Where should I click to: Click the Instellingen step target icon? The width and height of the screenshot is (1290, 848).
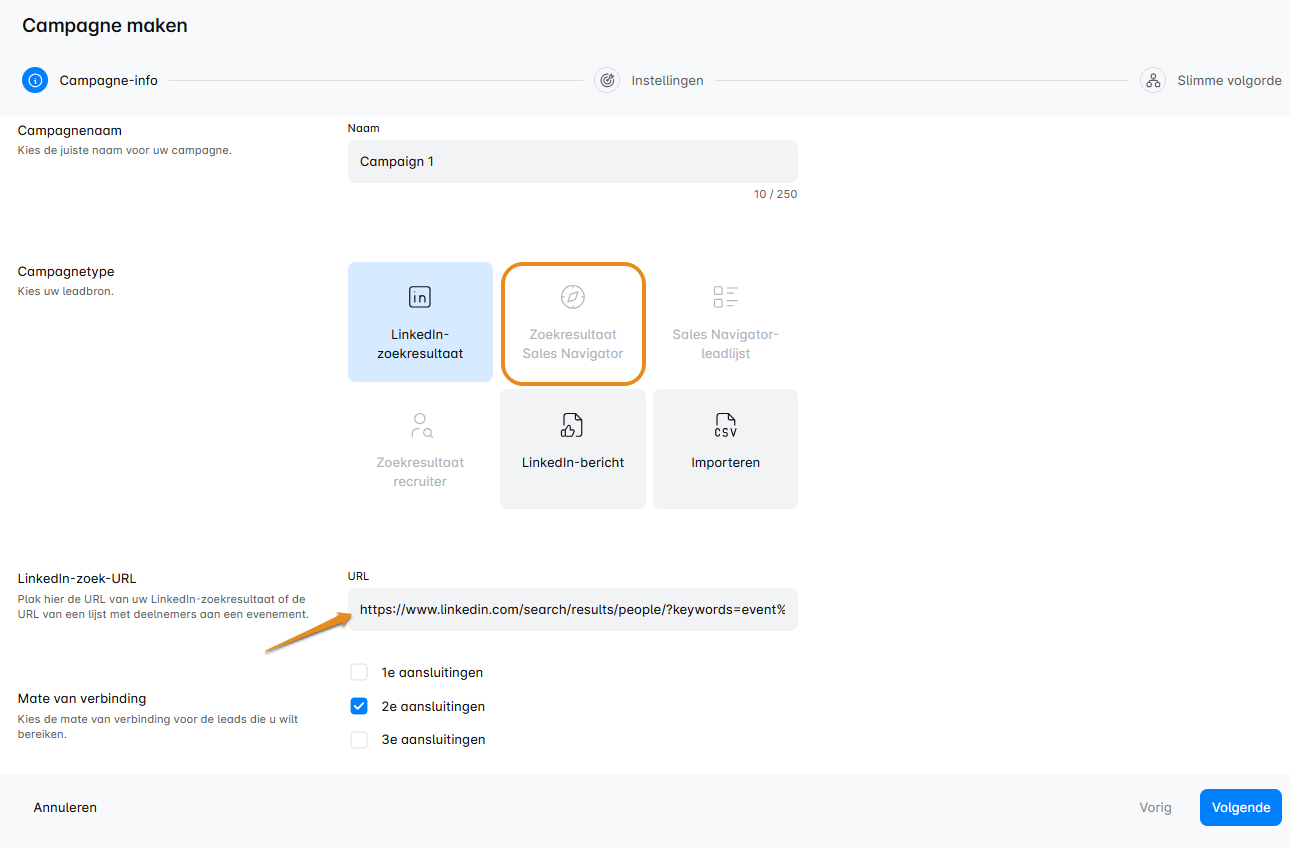pyautogui.click(x=607, y=81)
